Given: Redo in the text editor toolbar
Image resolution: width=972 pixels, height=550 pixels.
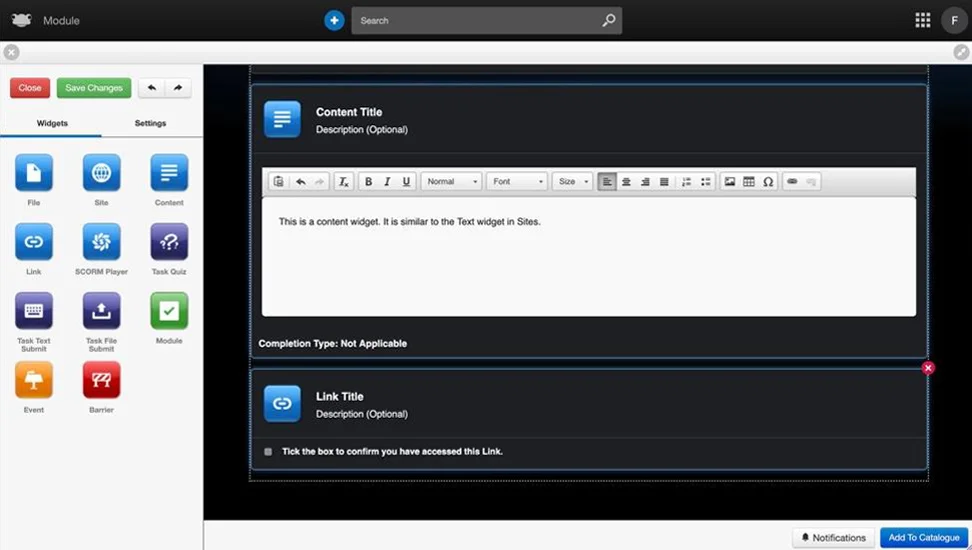Looking at the screenshot, I should click(x=319, y=182).
